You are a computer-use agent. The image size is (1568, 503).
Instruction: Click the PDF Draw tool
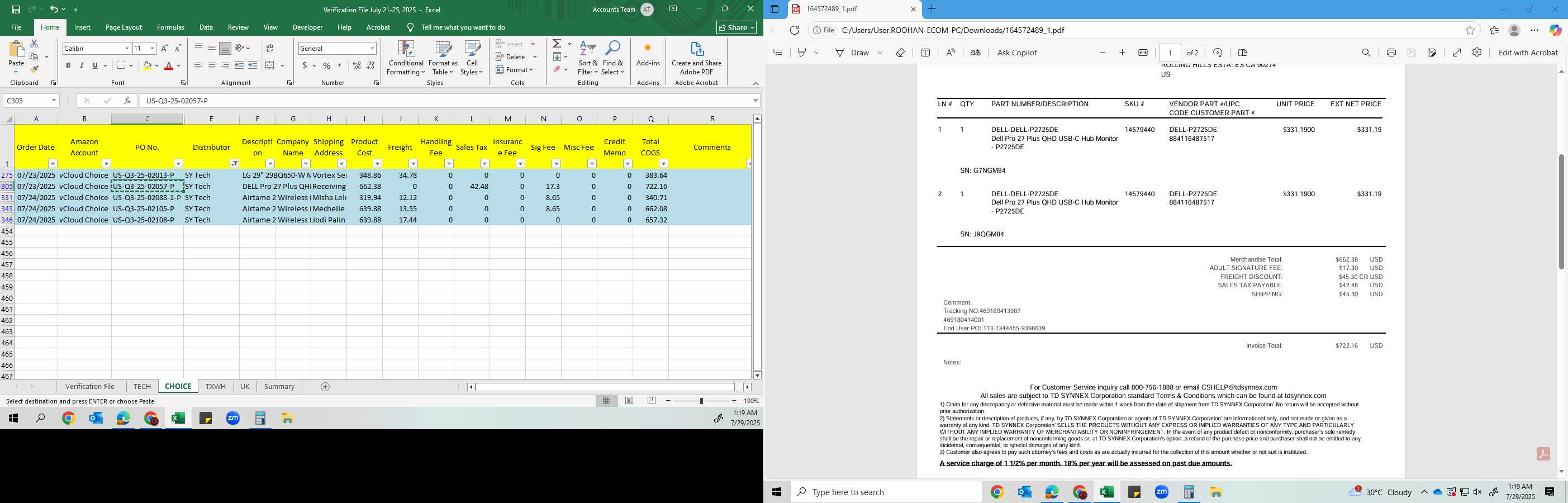853,53
